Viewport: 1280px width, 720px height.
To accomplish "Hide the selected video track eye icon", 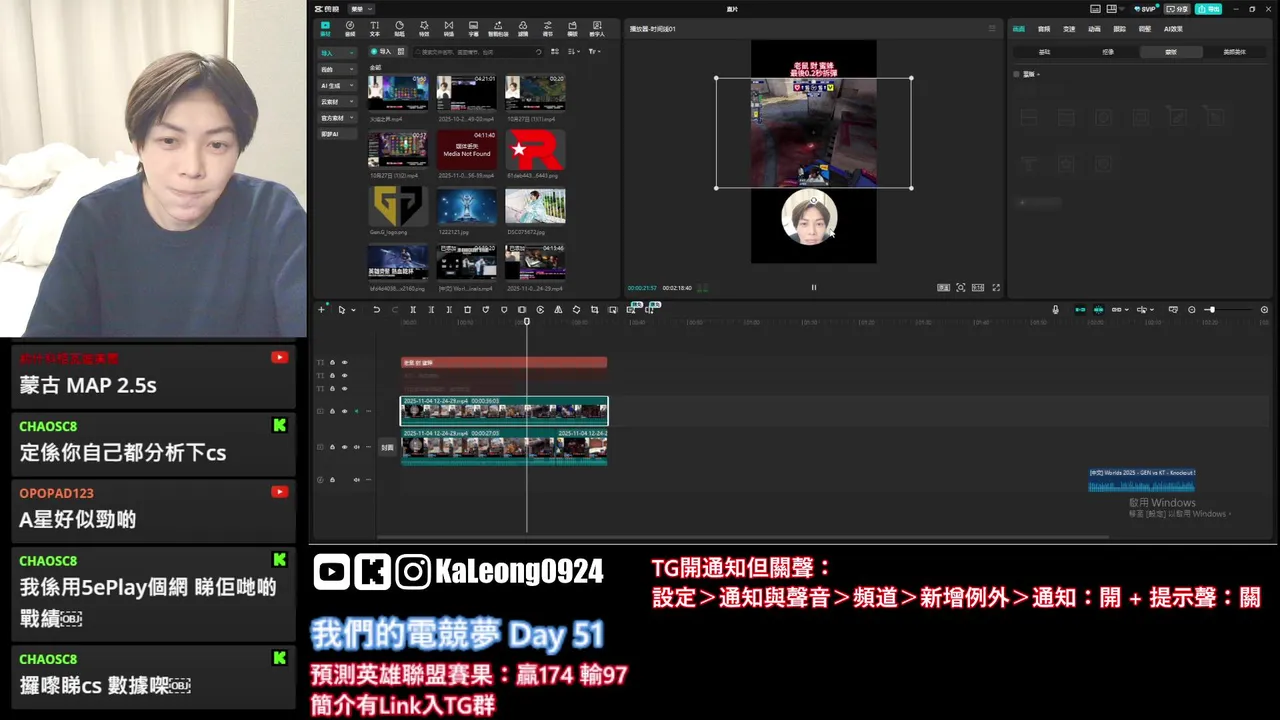I will click(x=344, y=411).
